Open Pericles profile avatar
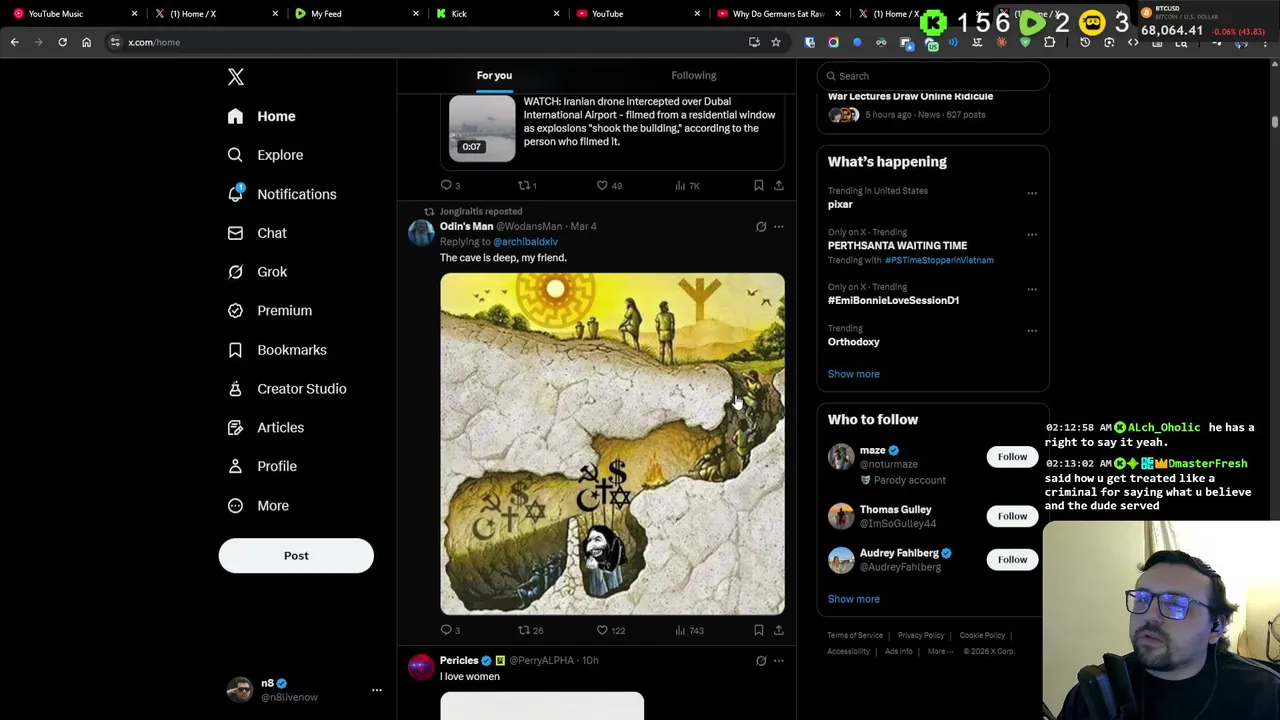 coord(421,667)
